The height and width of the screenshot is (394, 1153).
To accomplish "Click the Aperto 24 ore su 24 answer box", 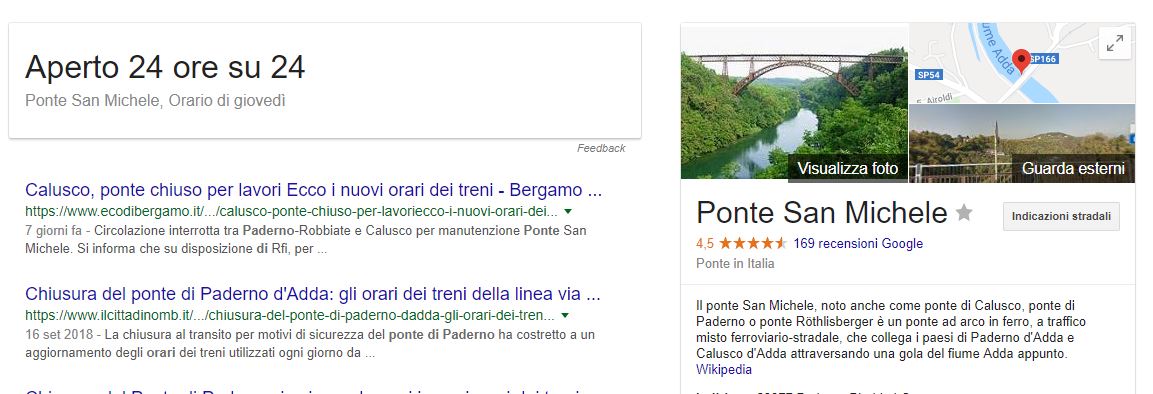I will pos(324,80).
